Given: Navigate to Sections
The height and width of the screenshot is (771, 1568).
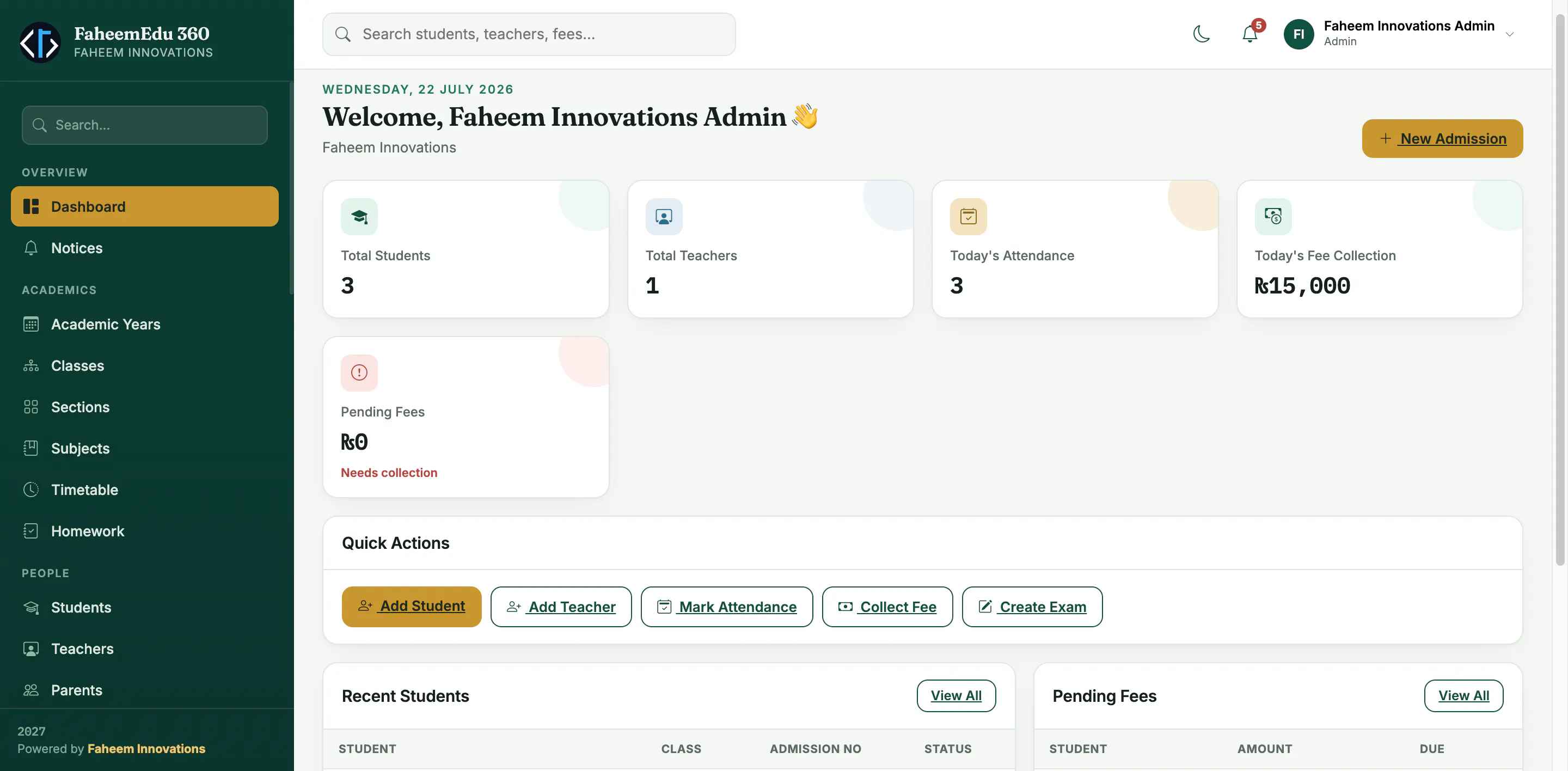Looking at the screenshot, I should point(145,407).
